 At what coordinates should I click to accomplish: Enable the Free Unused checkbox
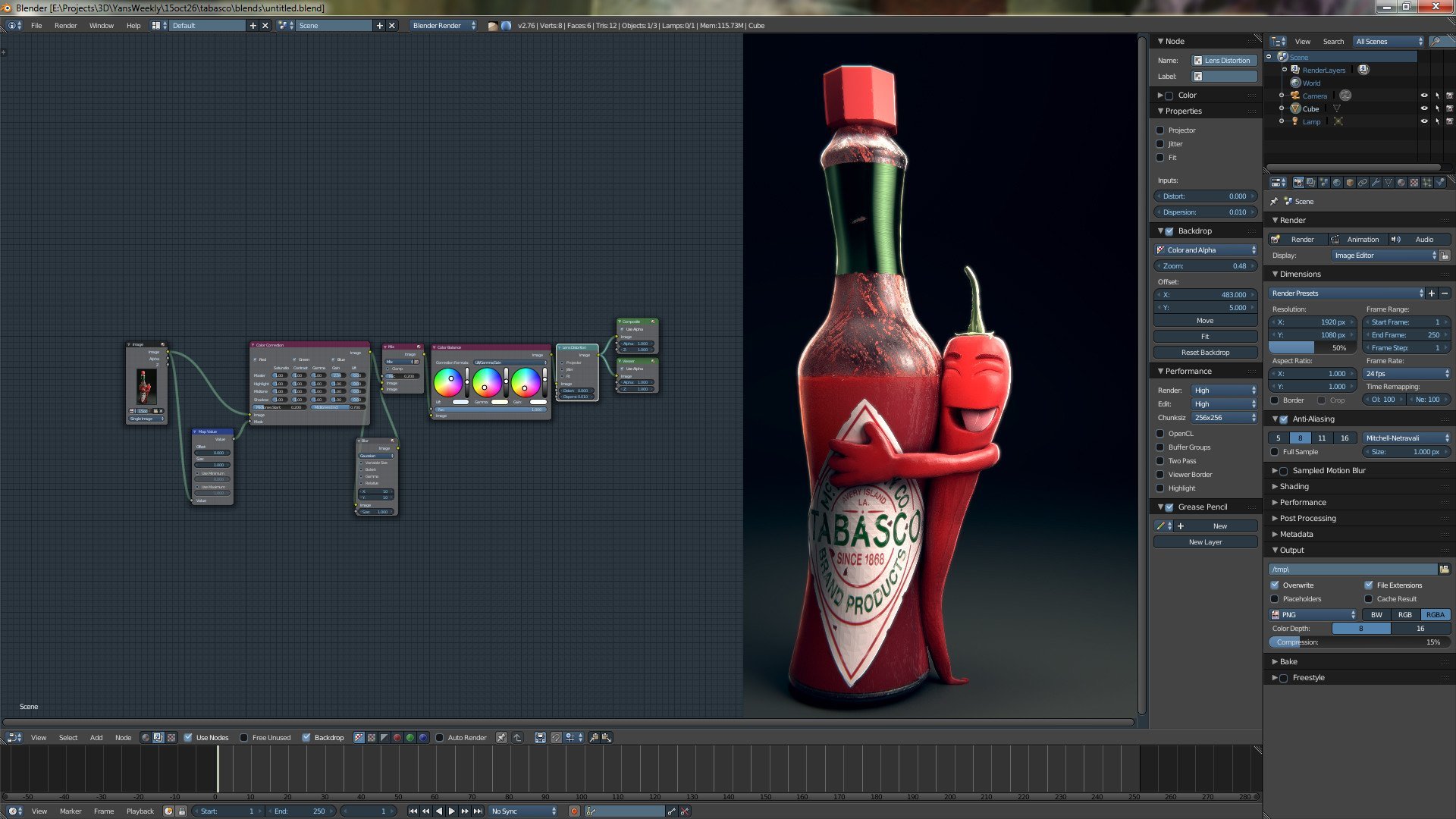[244, 738]
